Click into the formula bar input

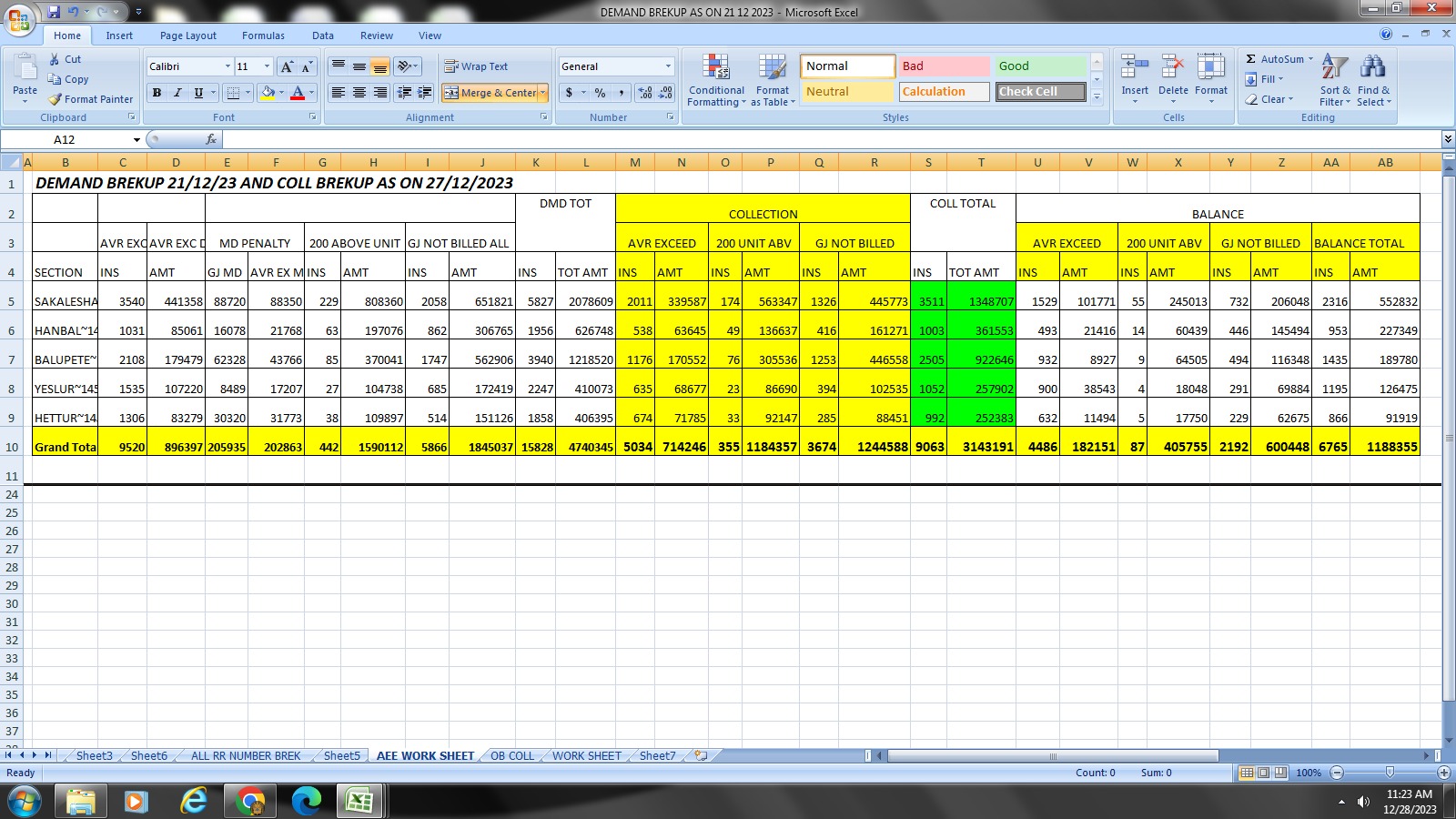pyautogui.click(x=831, y=139)
